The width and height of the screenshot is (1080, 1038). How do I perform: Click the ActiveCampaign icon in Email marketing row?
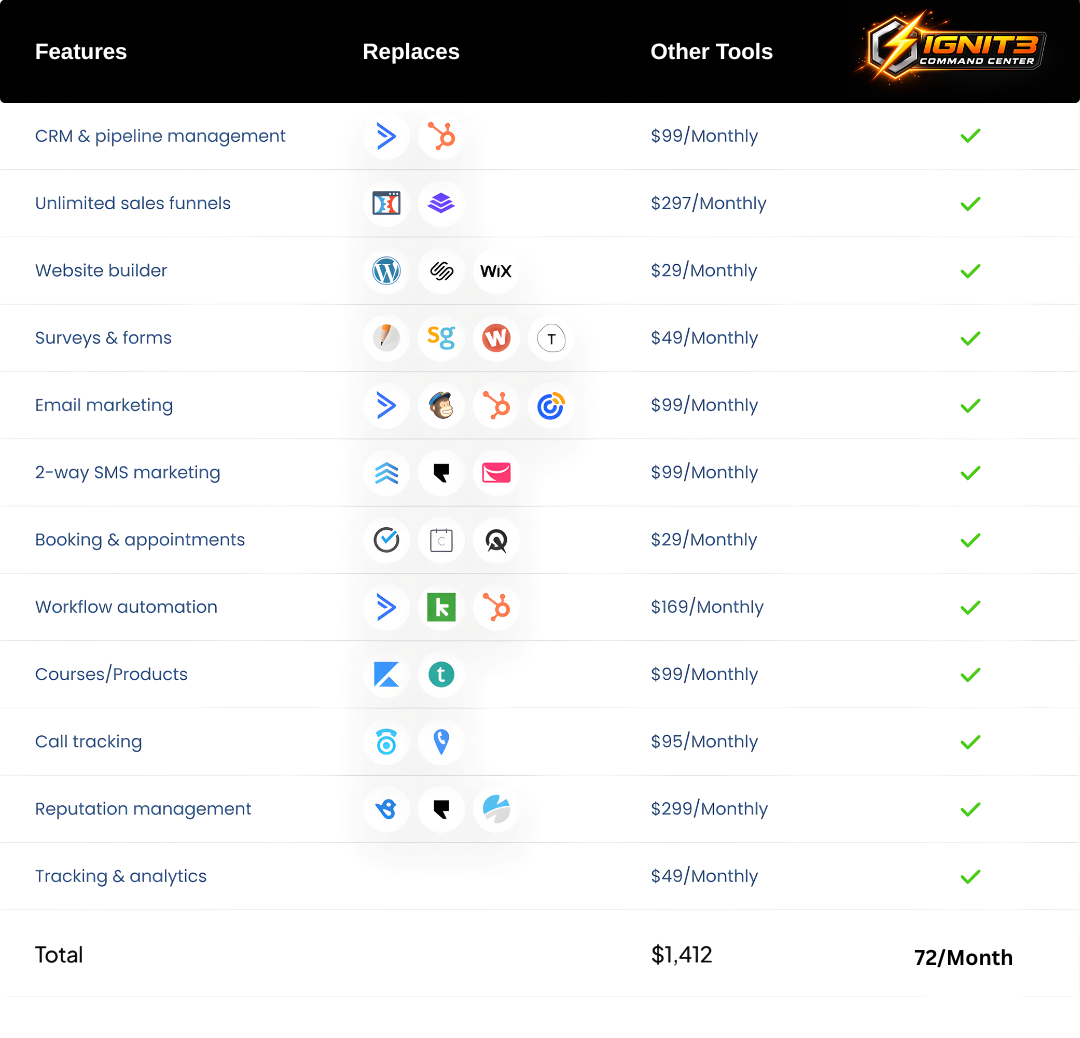coord(386,406)
